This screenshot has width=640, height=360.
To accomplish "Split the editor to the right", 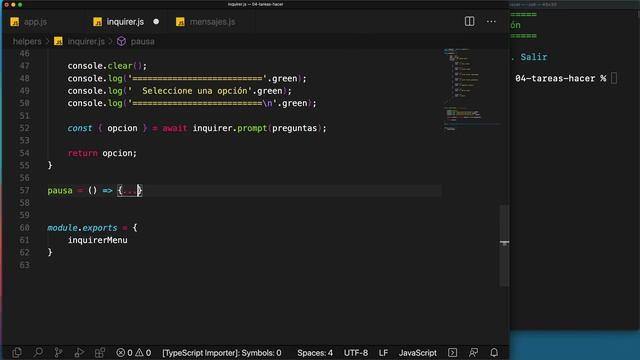I will [469, 21].
